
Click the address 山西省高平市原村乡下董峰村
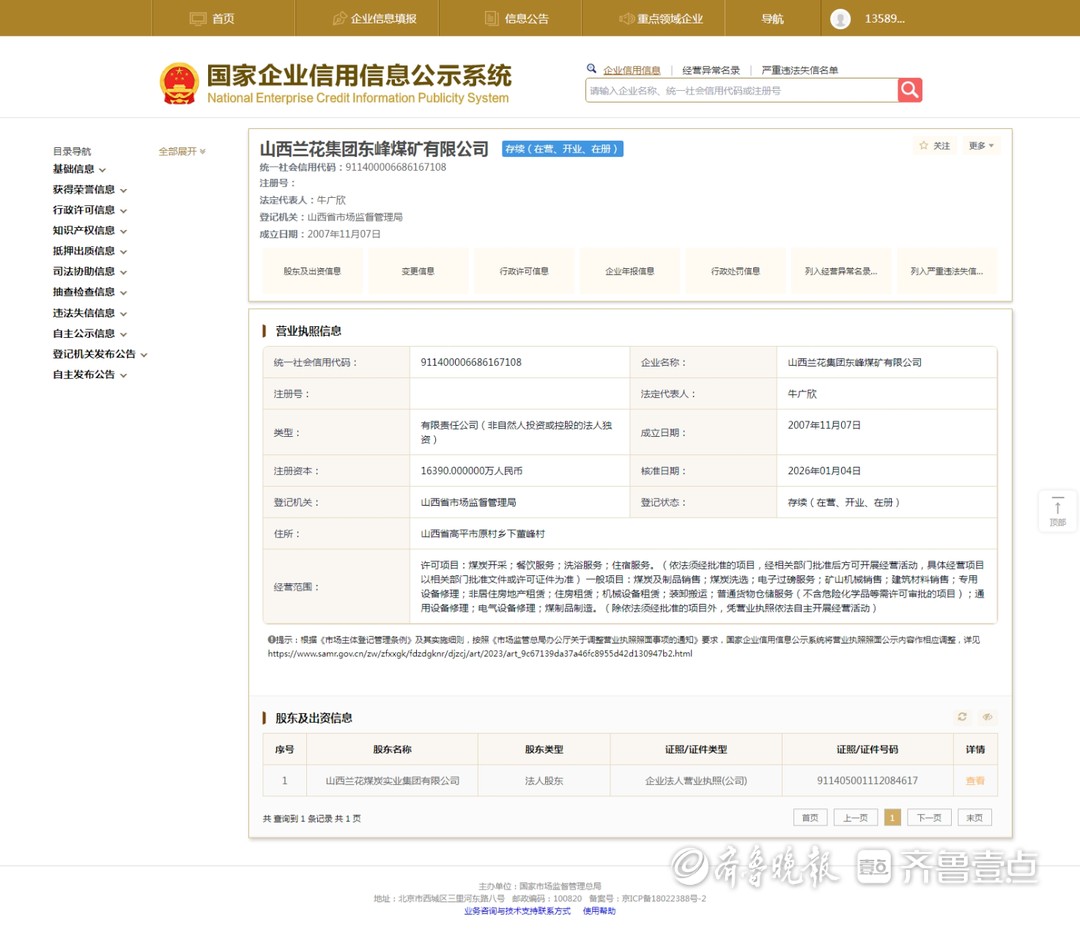[483, 534]
